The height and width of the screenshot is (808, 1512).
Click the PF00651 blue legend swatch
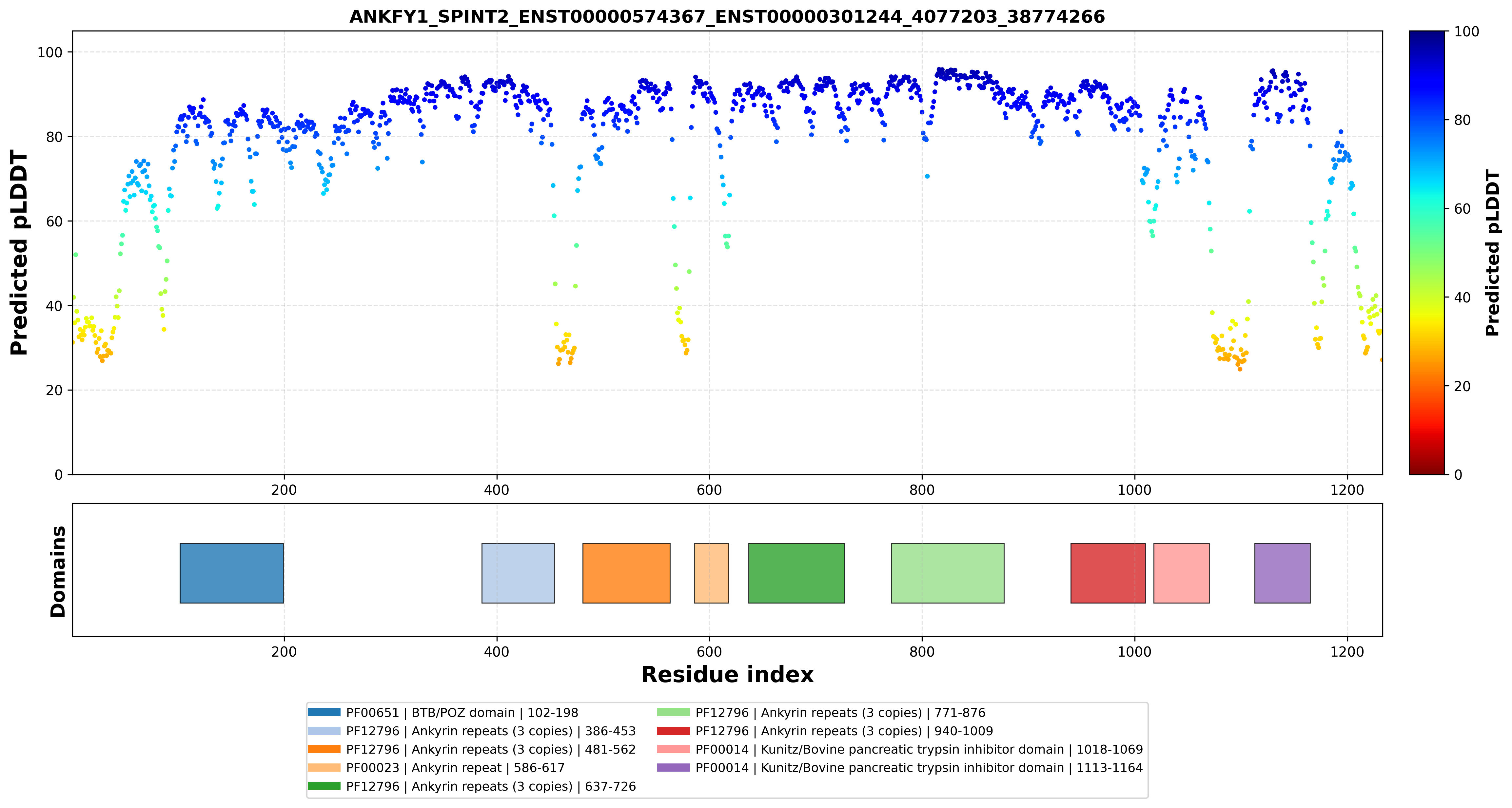tap(324, 712)
